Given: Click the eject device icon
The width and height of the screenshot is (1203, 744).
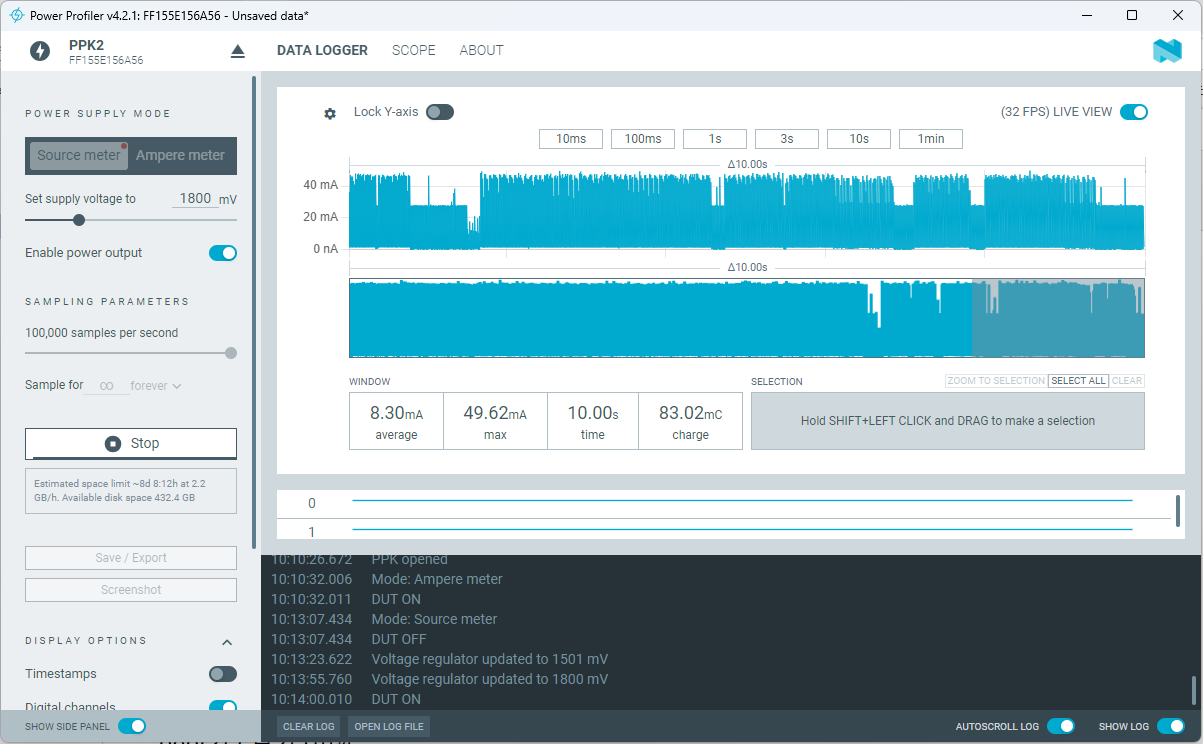Looking at the screenshot, I should click(x=237, y=51).
